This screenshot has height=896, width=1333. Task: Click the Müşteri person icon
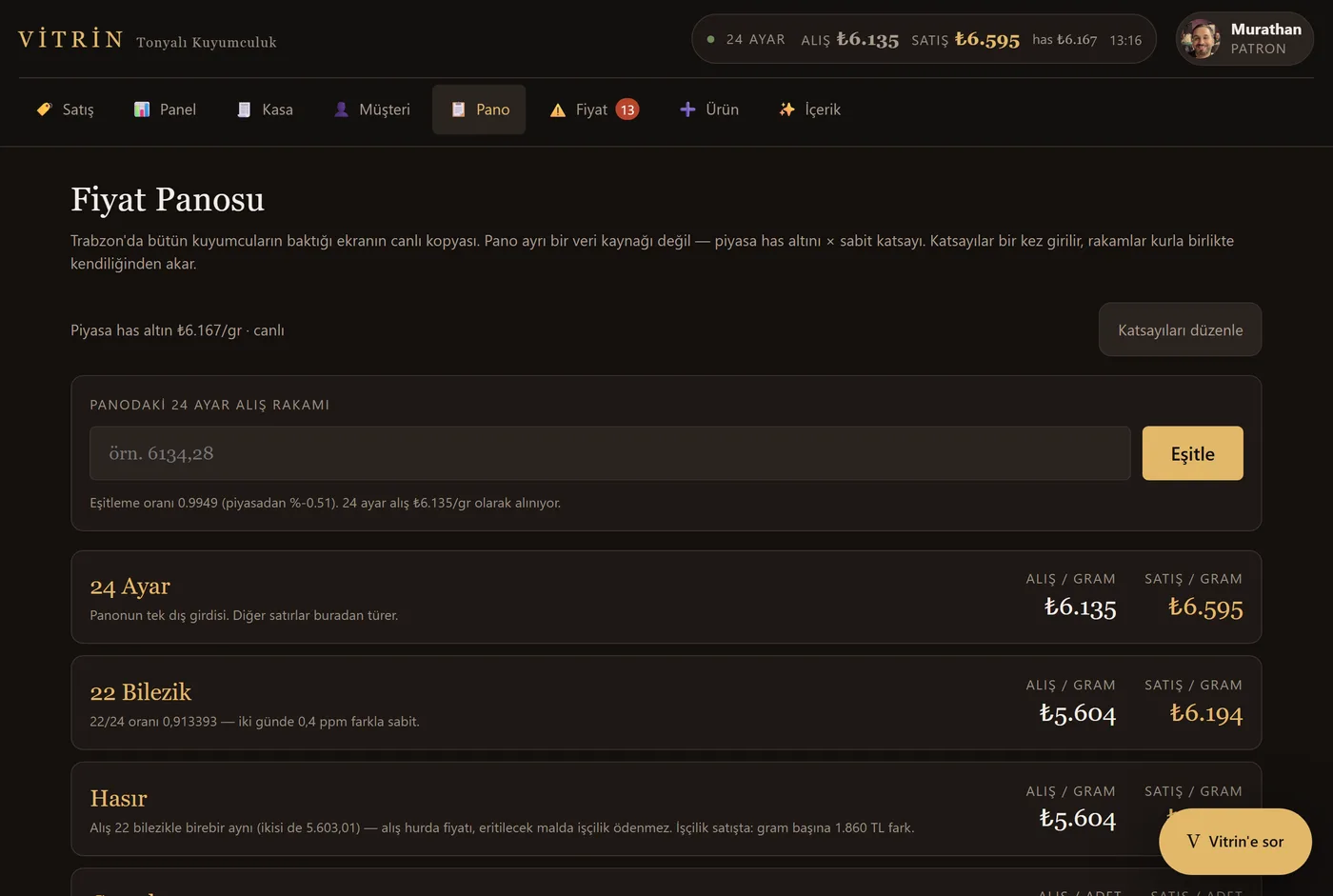[x=341, y=110]
